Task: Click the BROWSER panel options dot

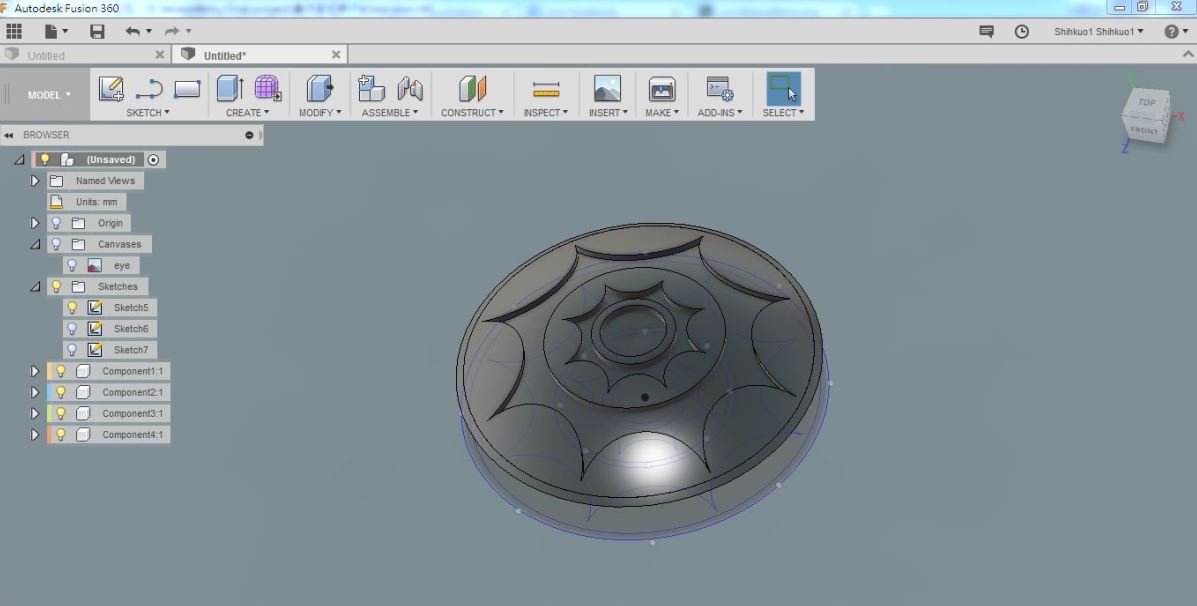Action: 249,135
